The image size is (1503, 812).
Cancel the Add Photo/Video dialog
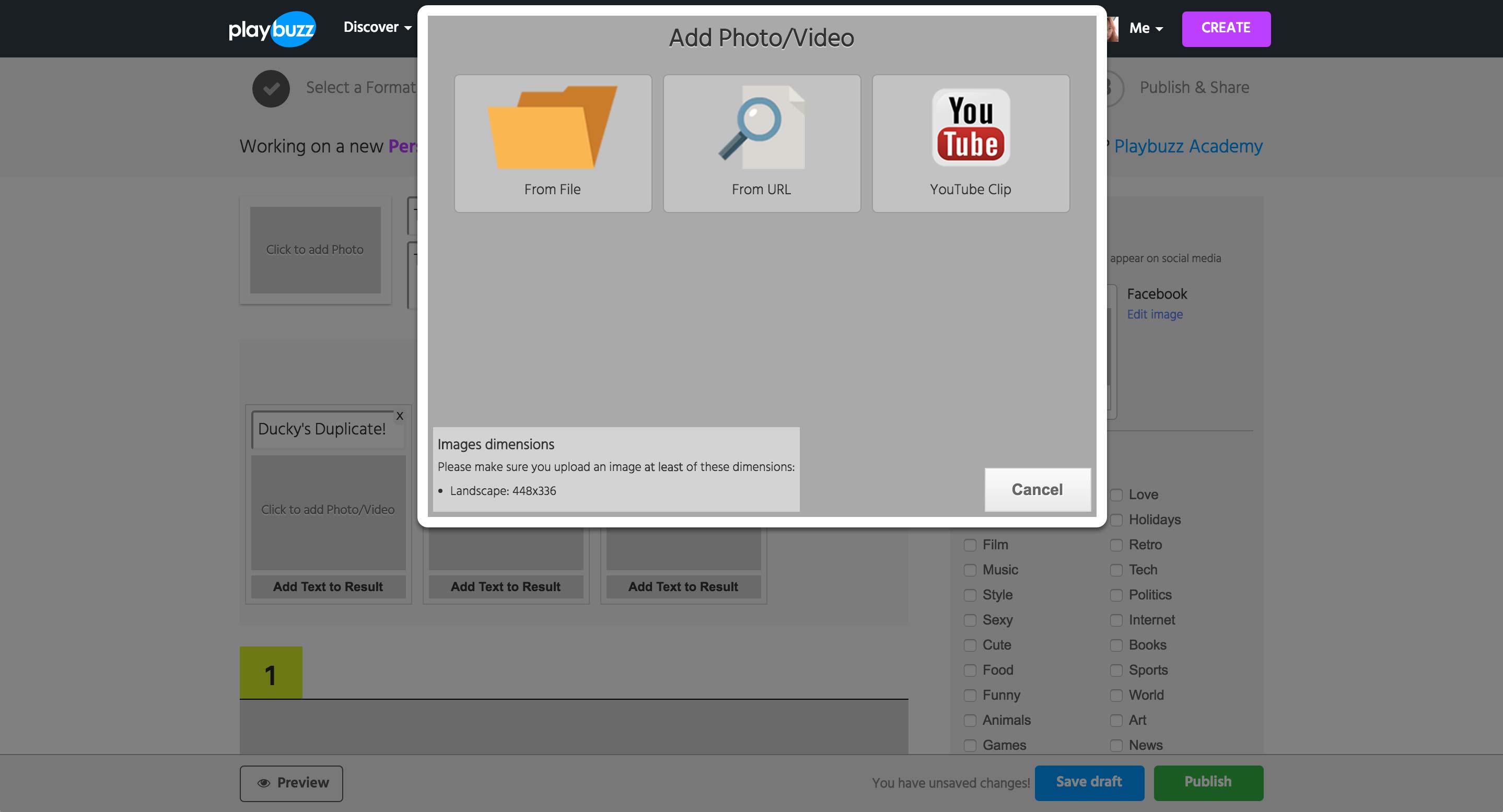pyautogui.click(x=1037, y=489)
